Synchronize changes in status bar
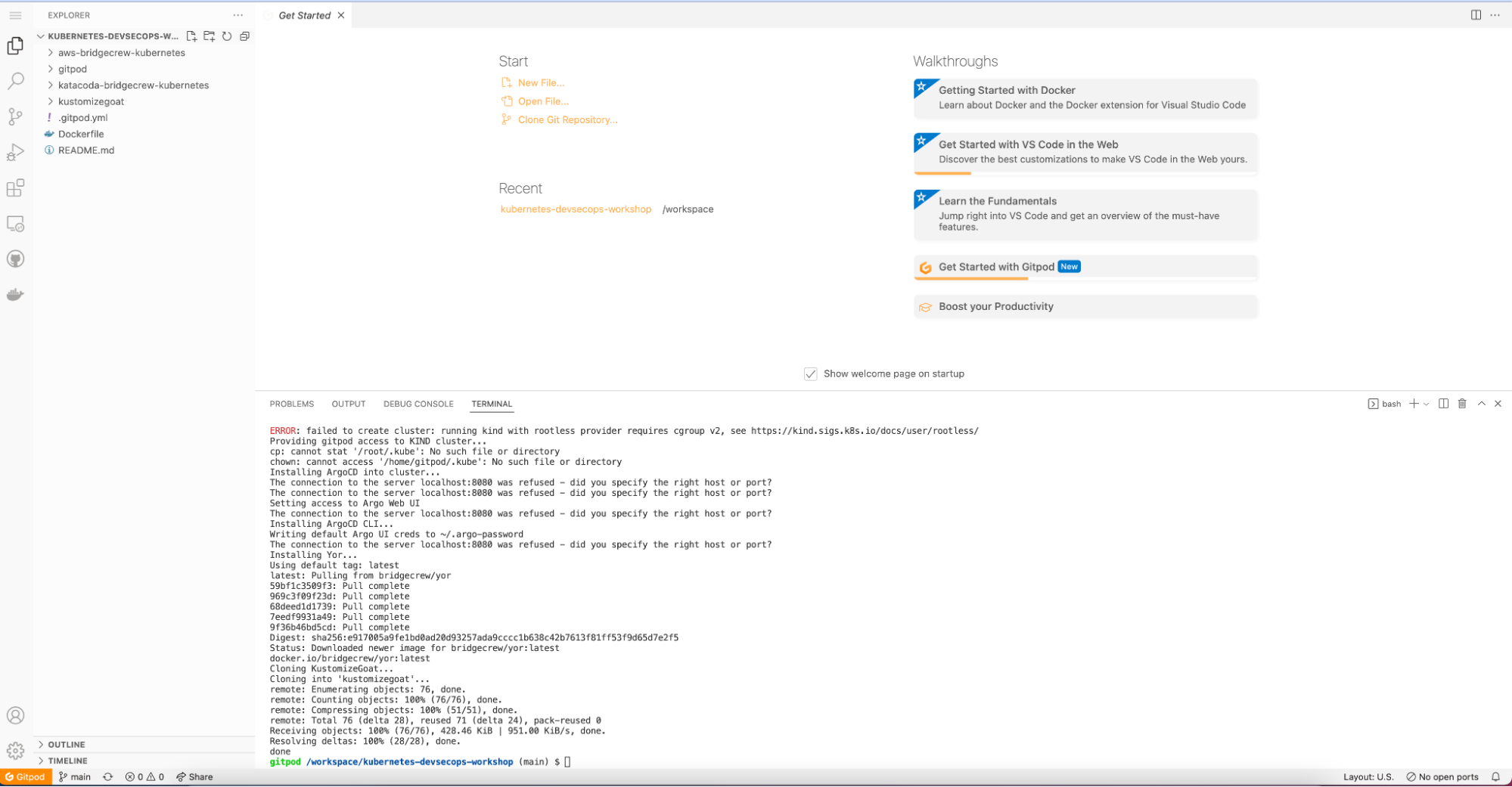This screenshot has height=787, width=1512. 108,777
